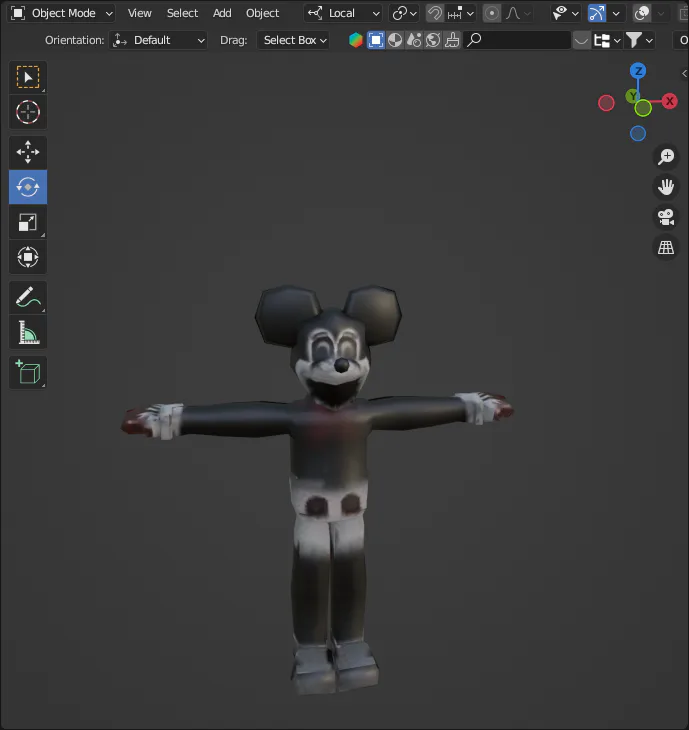Viewport: 689px width, 730px height.
Task: Select the Add Cube tool
Action: [x=28, y=373]
